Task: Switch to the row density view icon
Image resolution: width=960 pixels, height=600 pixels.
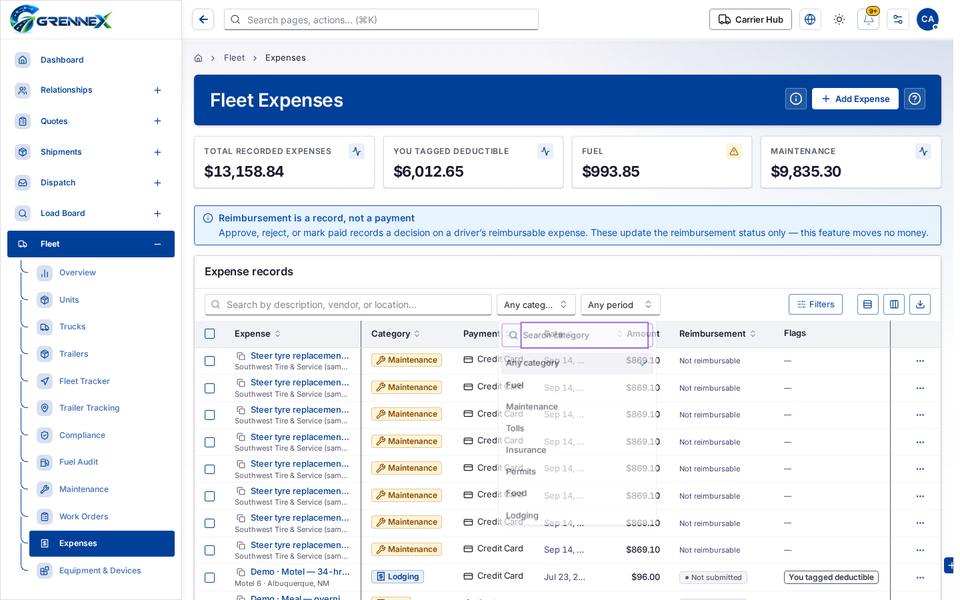Action: tap(868, 304)
